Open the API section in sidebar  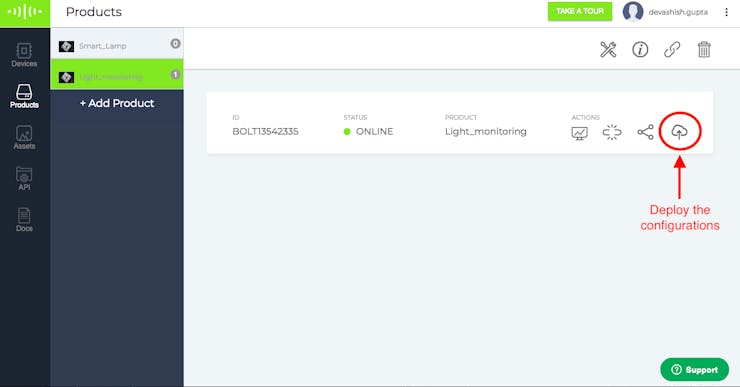24,178
